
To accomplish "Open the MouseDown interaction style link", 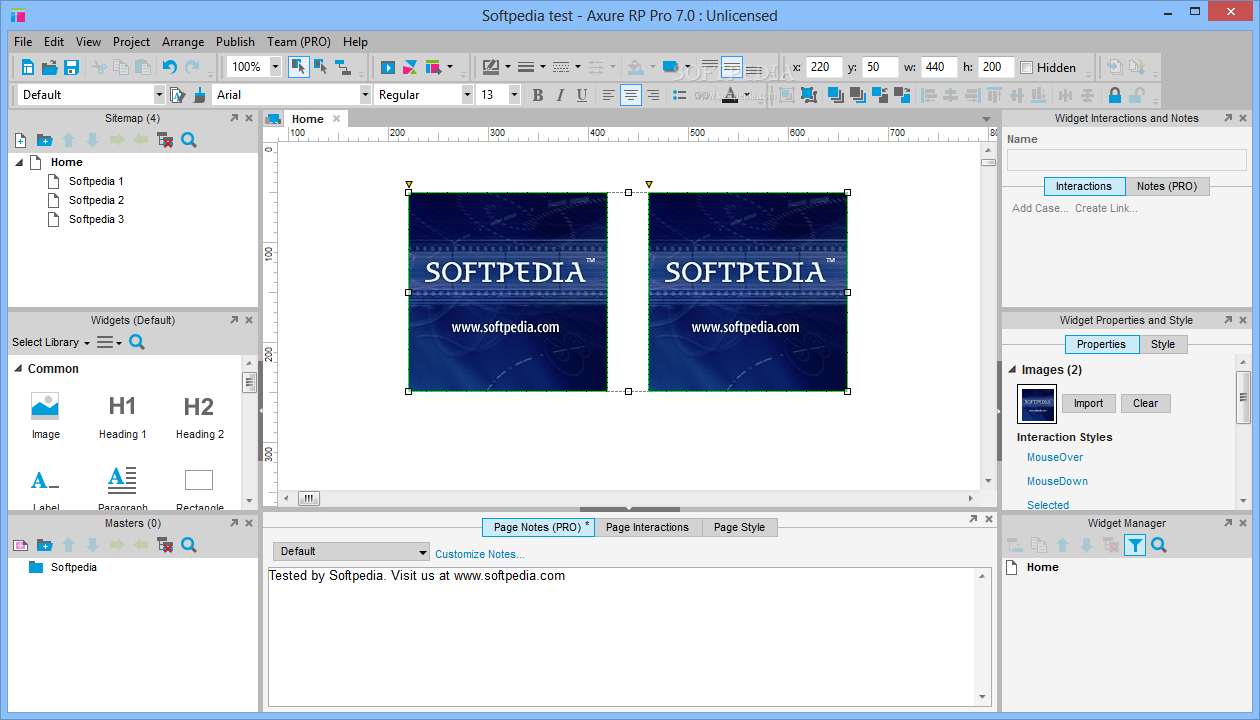I will [1057, 481].
